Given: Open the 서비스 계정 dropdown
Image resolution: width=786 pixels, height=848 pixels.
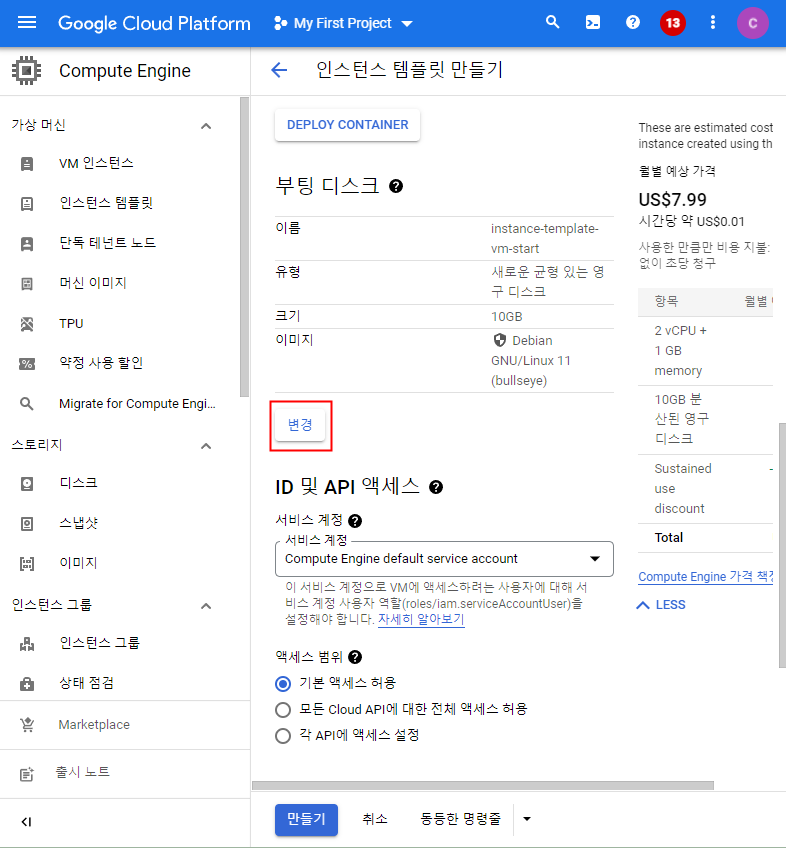Looking at the screenshot, I should tap(444, 559).
